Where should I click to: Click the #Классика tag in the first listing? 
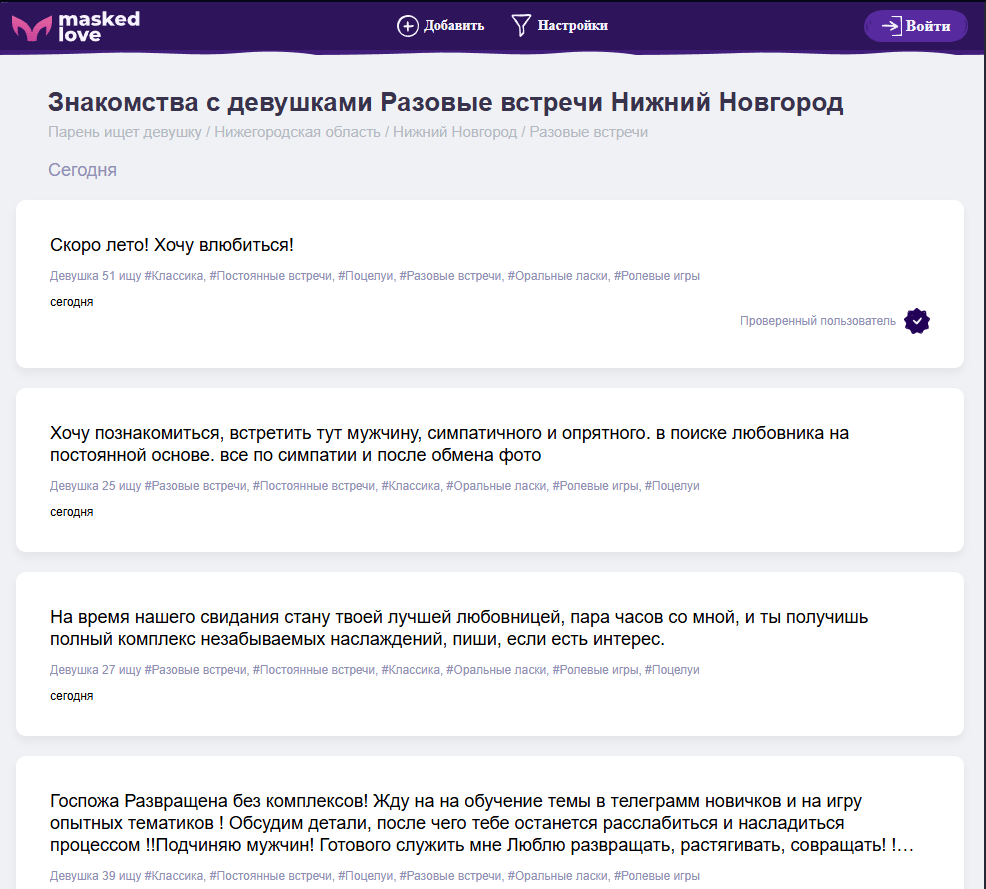(x=174, y=275)
